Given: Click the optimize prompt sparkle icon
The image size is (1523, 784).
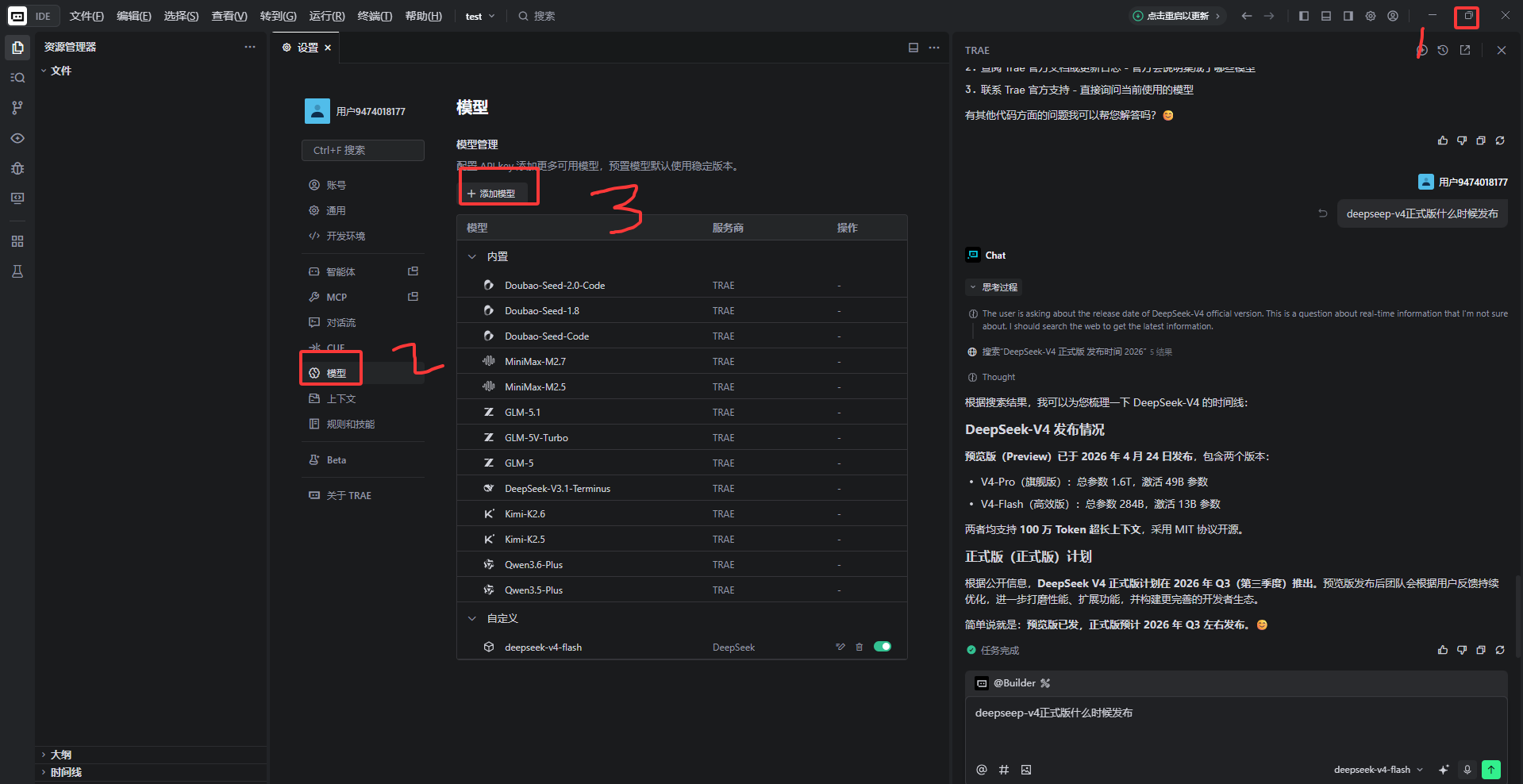Looking at the screenshot, I should point(1444,770).
